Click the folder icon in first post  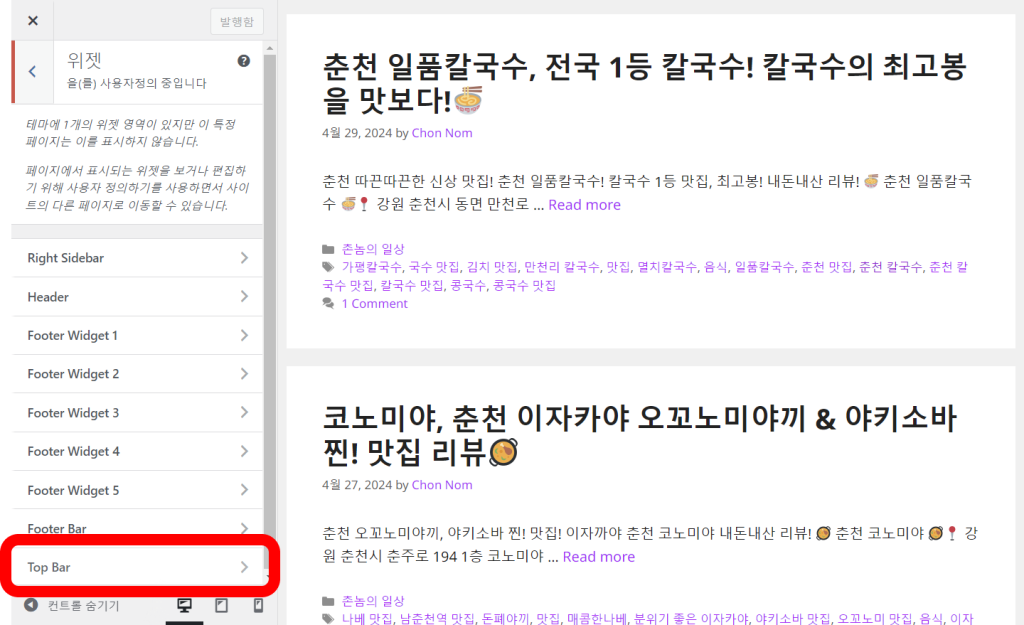coord(328,249)
